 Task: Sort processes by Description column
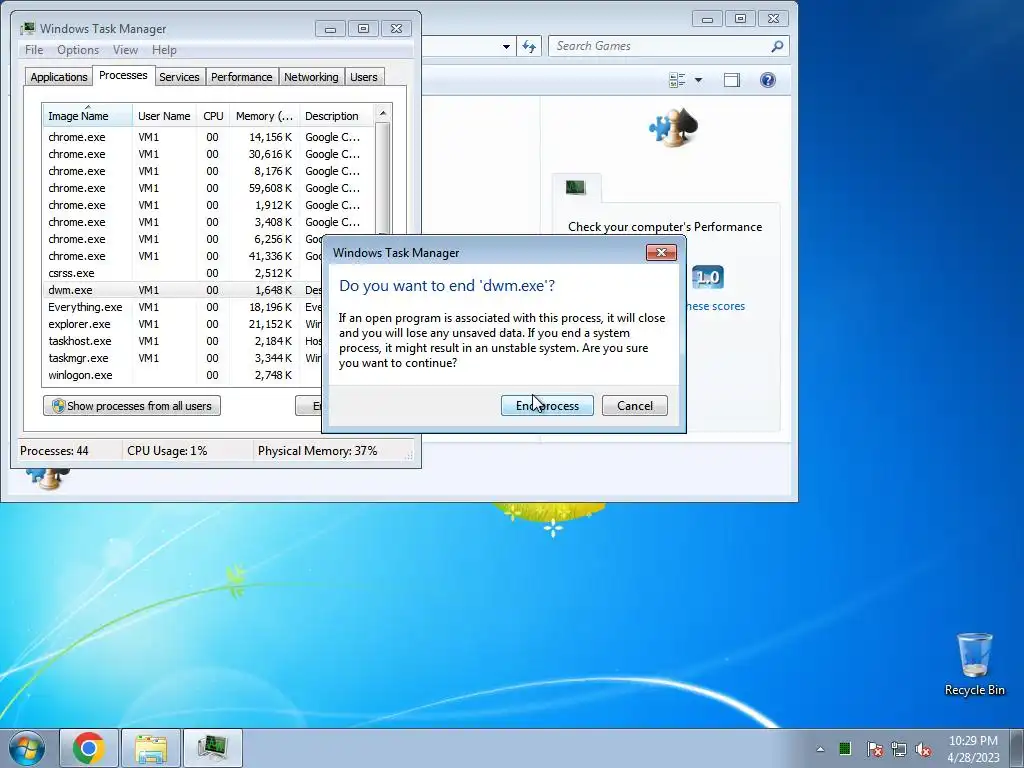pos(336,116)
